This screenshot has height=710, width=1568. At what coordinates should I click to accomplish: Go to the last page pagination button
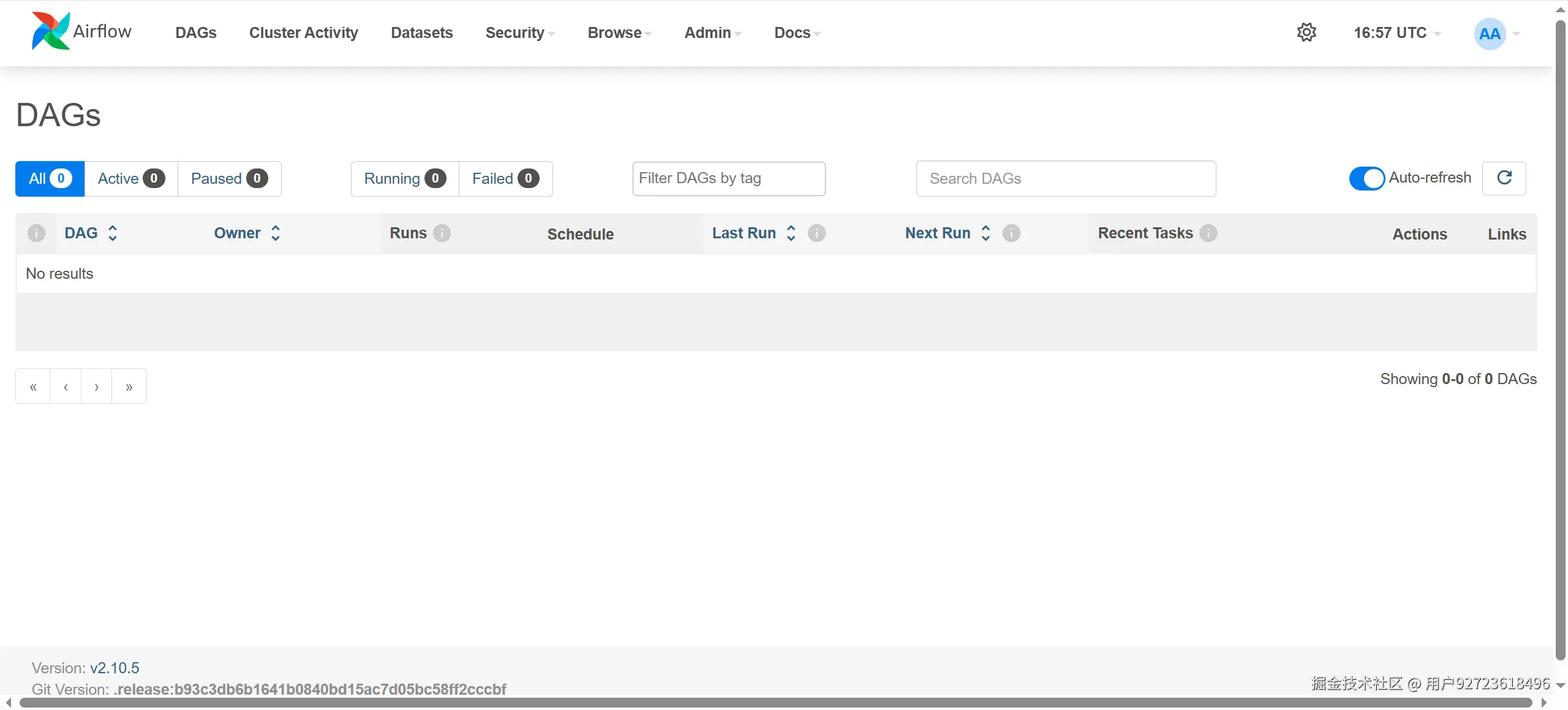point(129,387)
